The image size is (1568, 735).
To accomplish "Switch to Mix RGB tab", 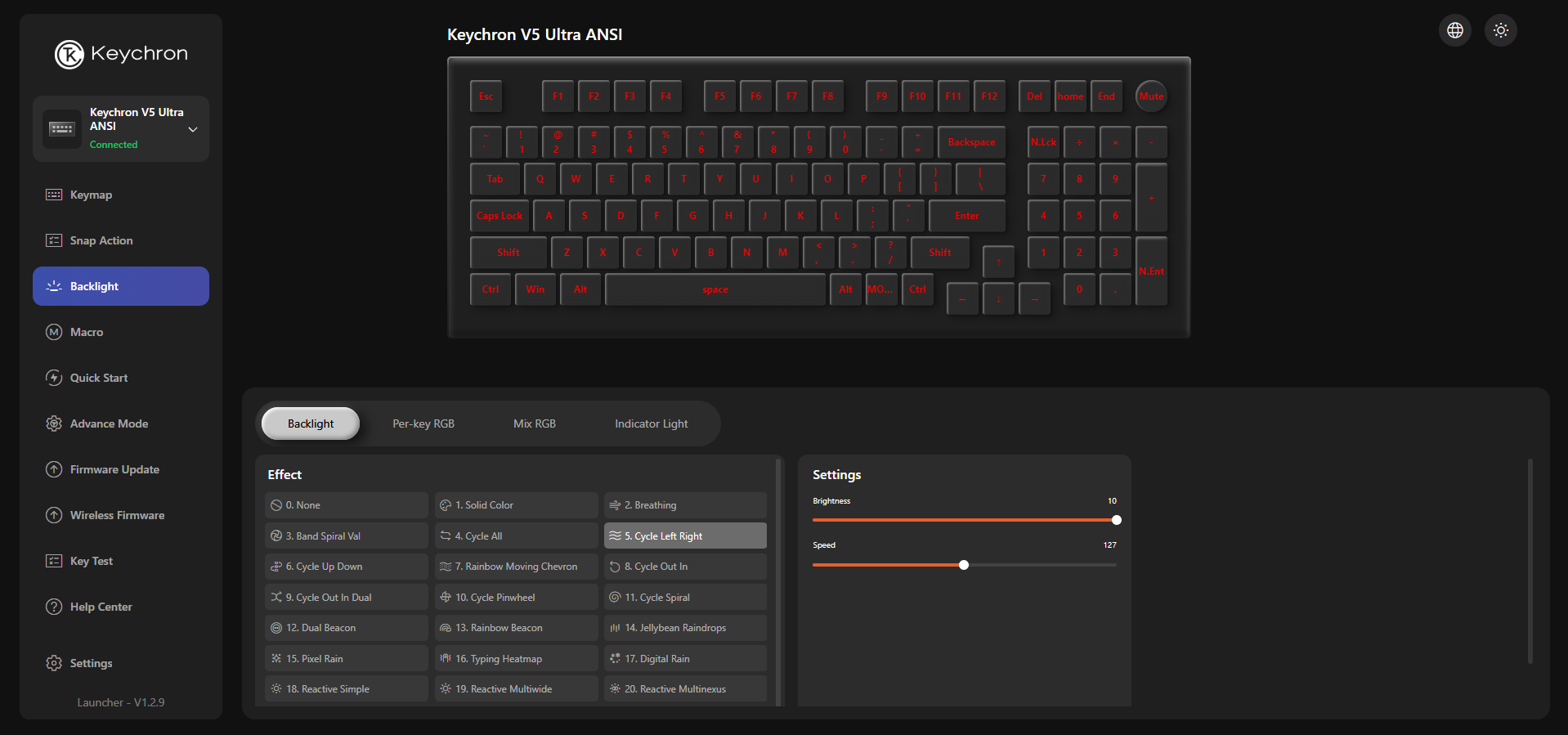I will coord(535,424).
